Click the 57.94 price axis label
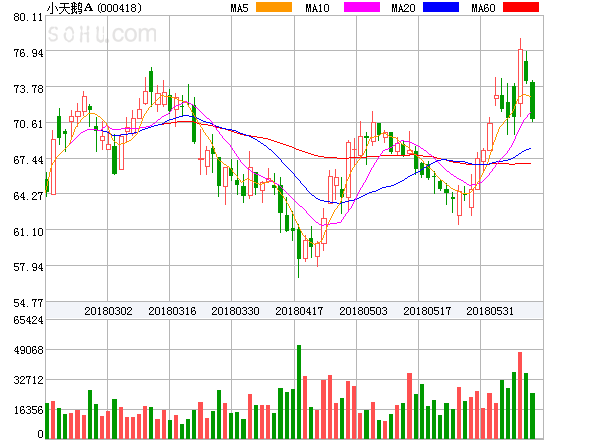Viewport: 600px width, 440px height. point(28,267)
